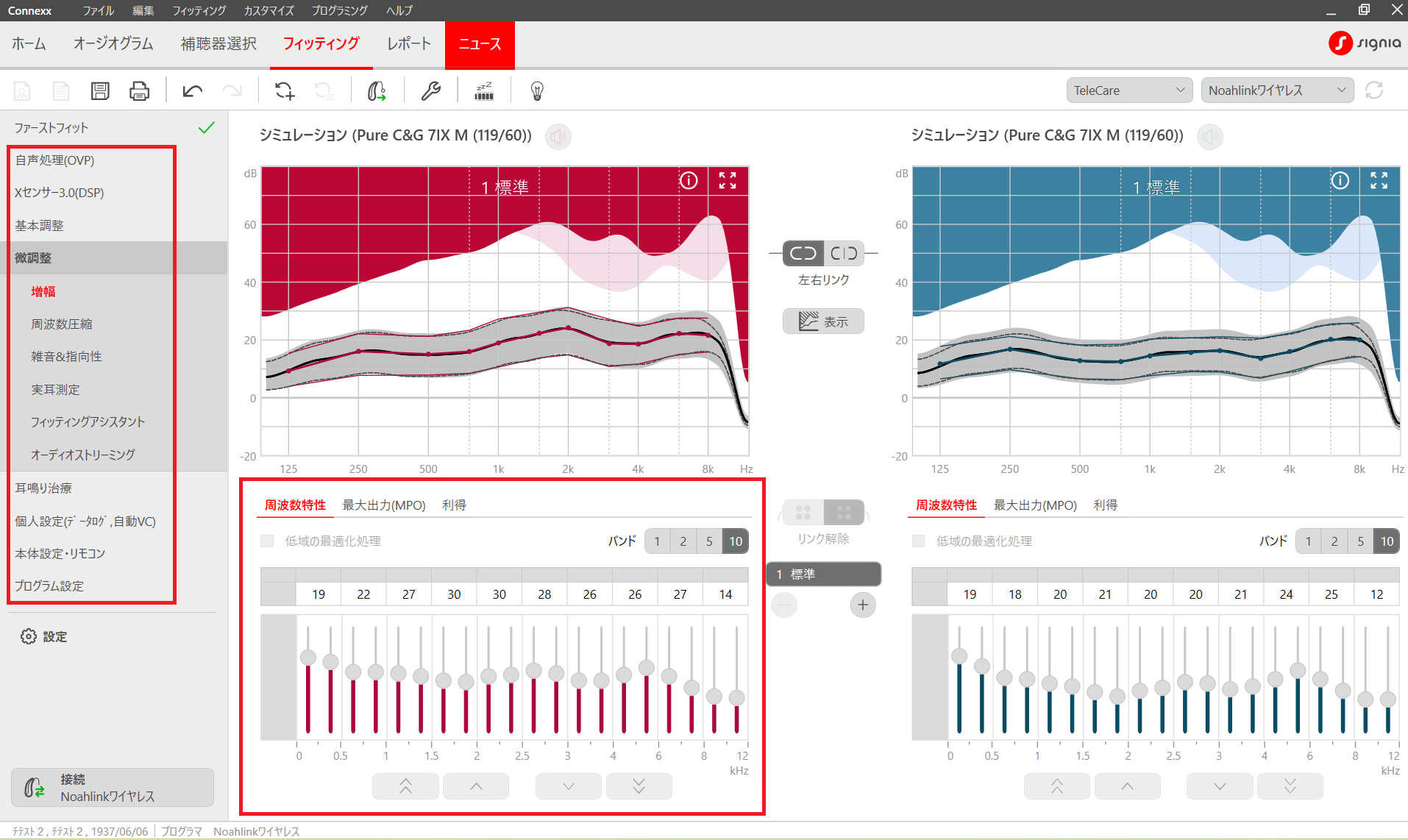Enable left low-frequency optimization checkbox
Image resolution: width=1408 pixels, height=840 pixels.
267,541
